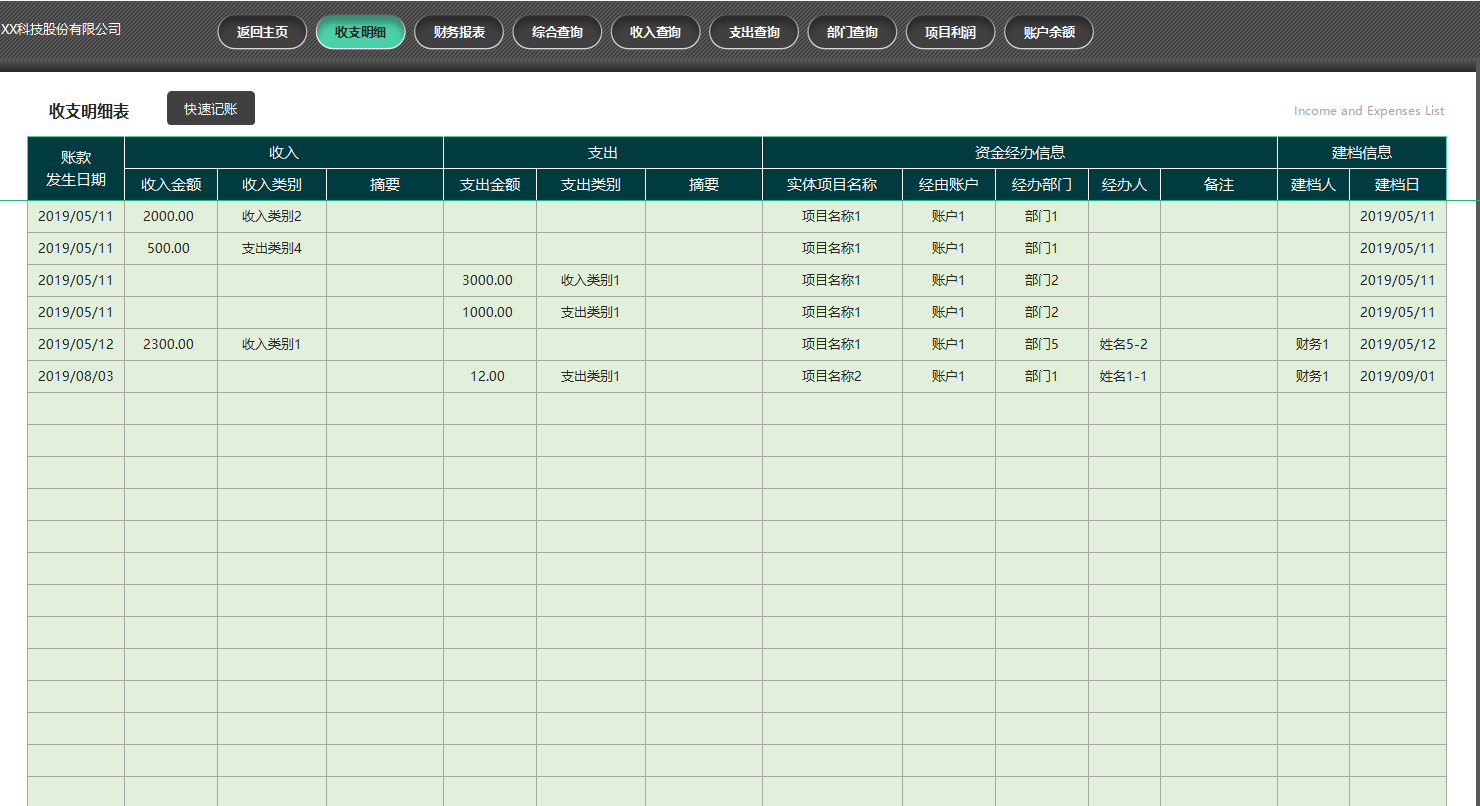Open 账户余额 in the navigation bar
The image size is (1480, 806).
click(x=1049, y=32)
